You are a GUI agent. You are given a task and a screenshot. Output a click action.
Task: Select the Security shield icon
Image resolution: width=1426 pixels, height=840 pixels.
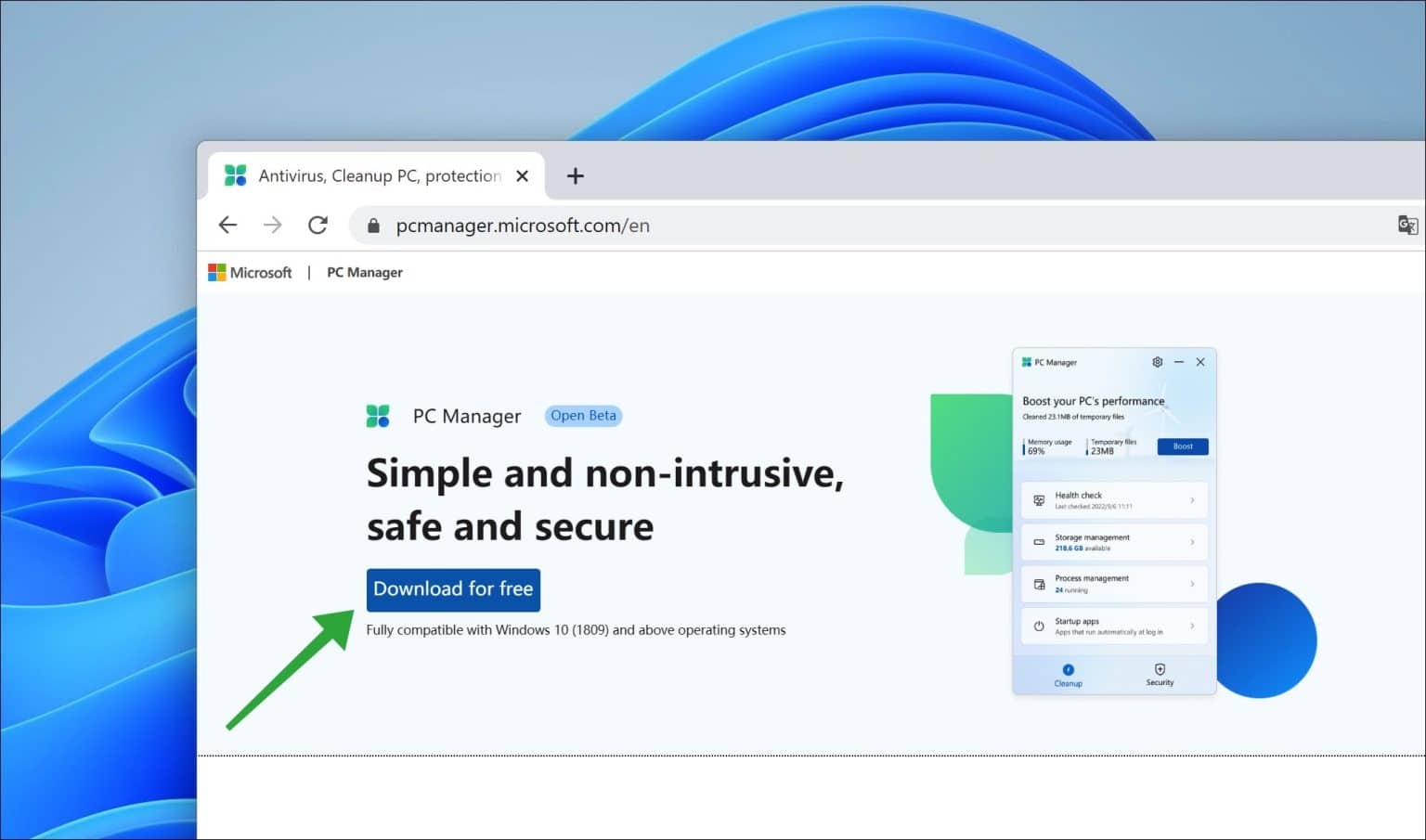click(1160, 667)
